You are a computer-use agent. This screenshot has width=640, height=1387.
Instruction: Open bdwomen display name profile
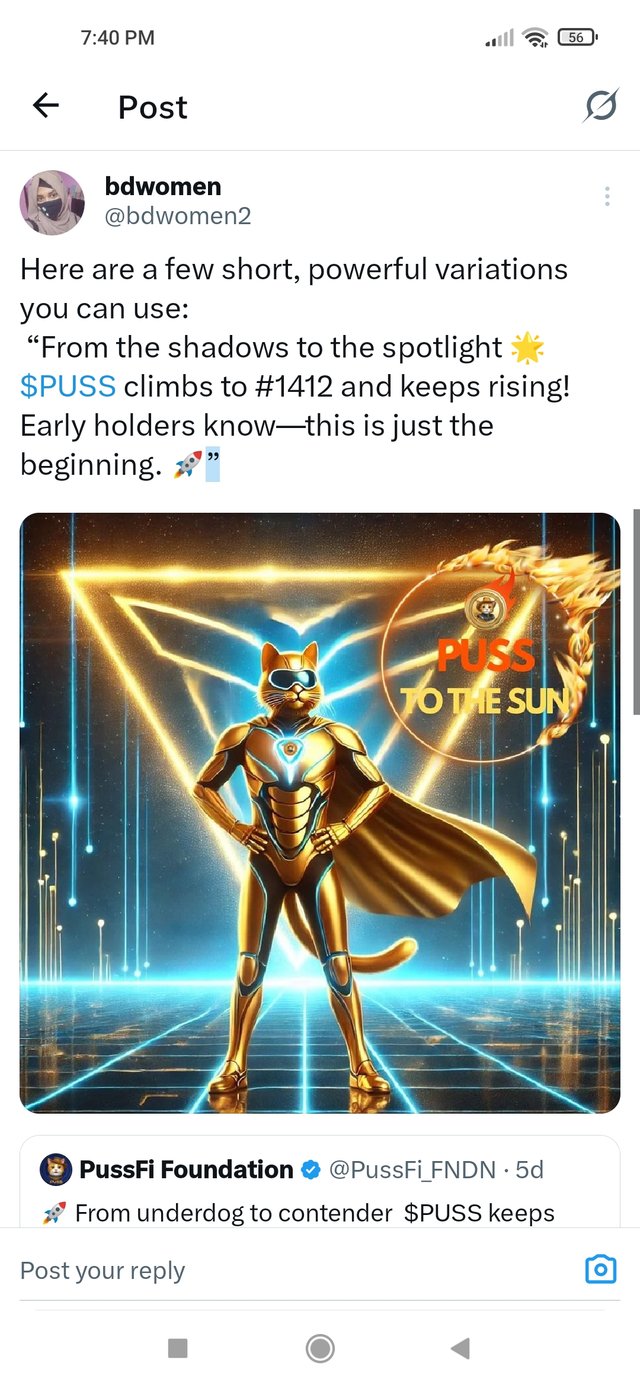(x=163, y=186)
